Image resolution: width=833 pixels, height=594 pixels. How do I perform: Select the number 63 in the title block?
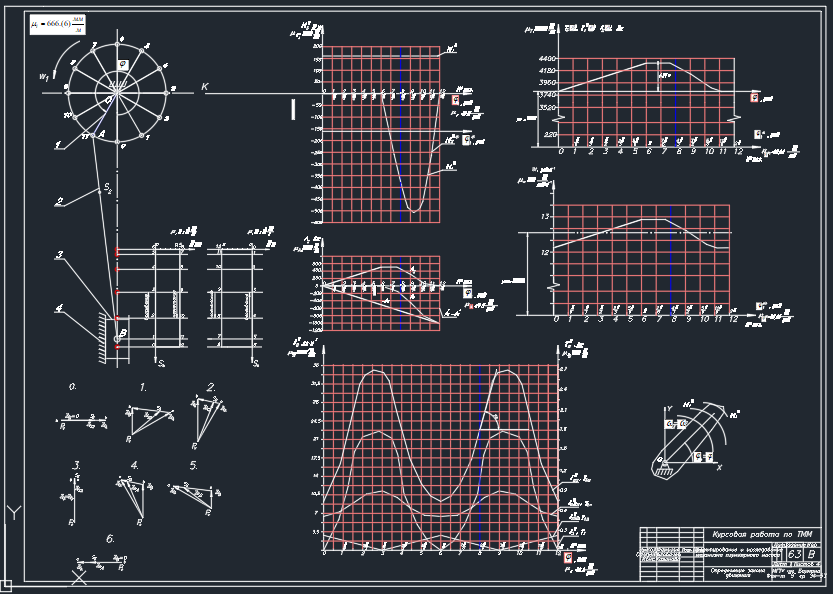tap(794, 554)
